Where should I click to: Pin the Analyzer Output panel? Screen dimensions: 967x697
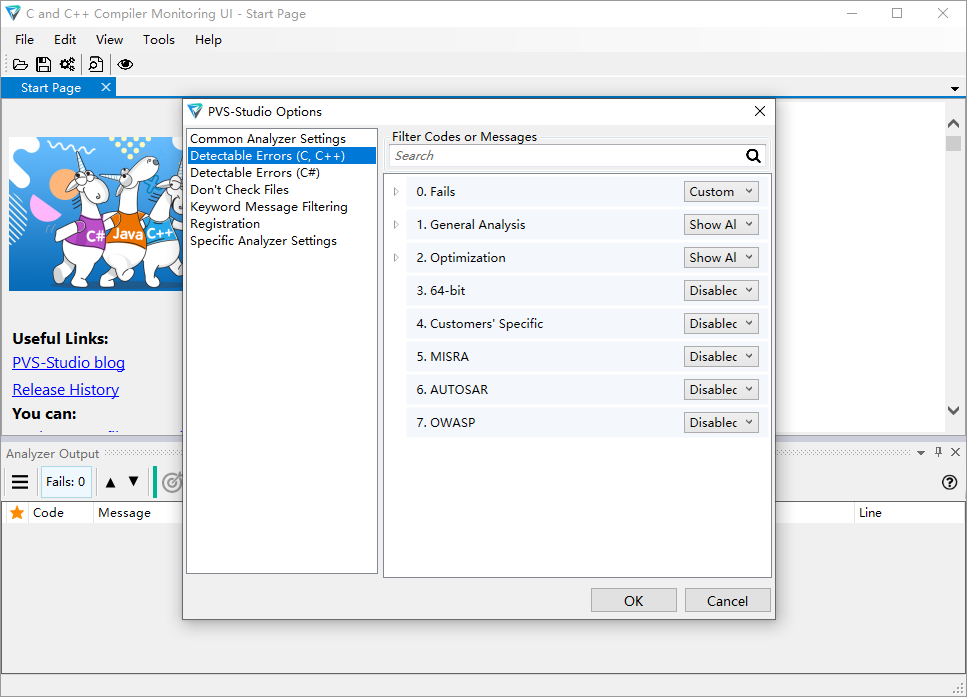click(938, 452)
